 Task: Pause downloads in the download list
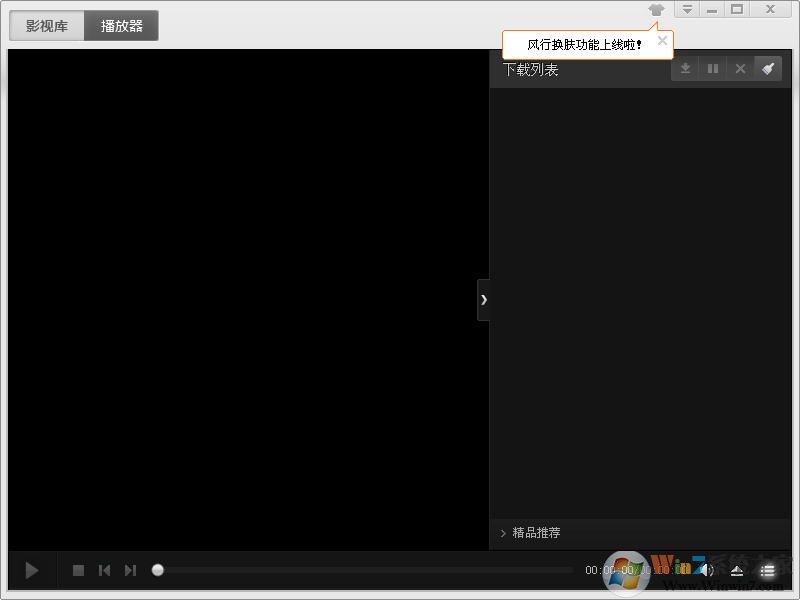point(713,69)
